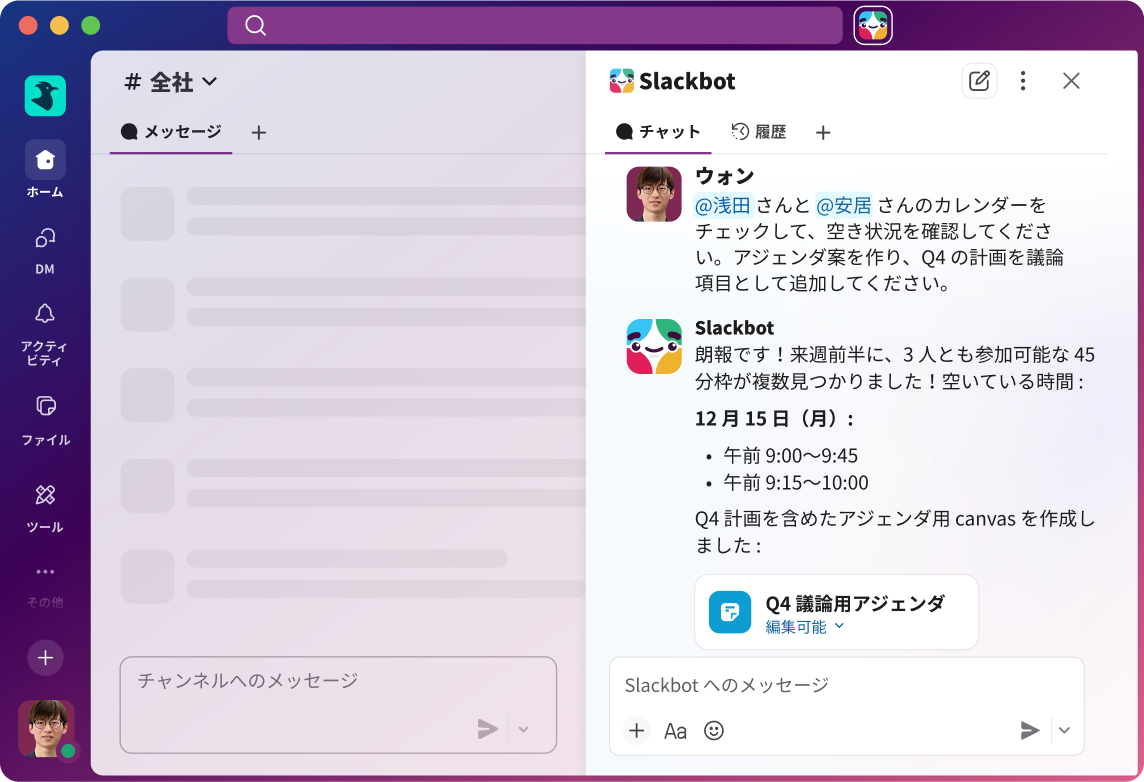Open ファイル in sidebar
This screenshot has height=782, width=1144.
45,420
